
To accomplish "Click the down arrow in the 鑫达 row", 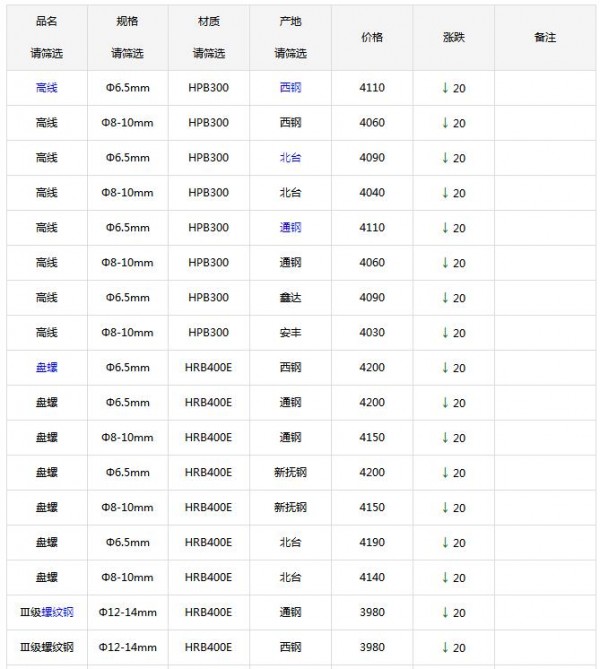I will [x=446, y=298].
